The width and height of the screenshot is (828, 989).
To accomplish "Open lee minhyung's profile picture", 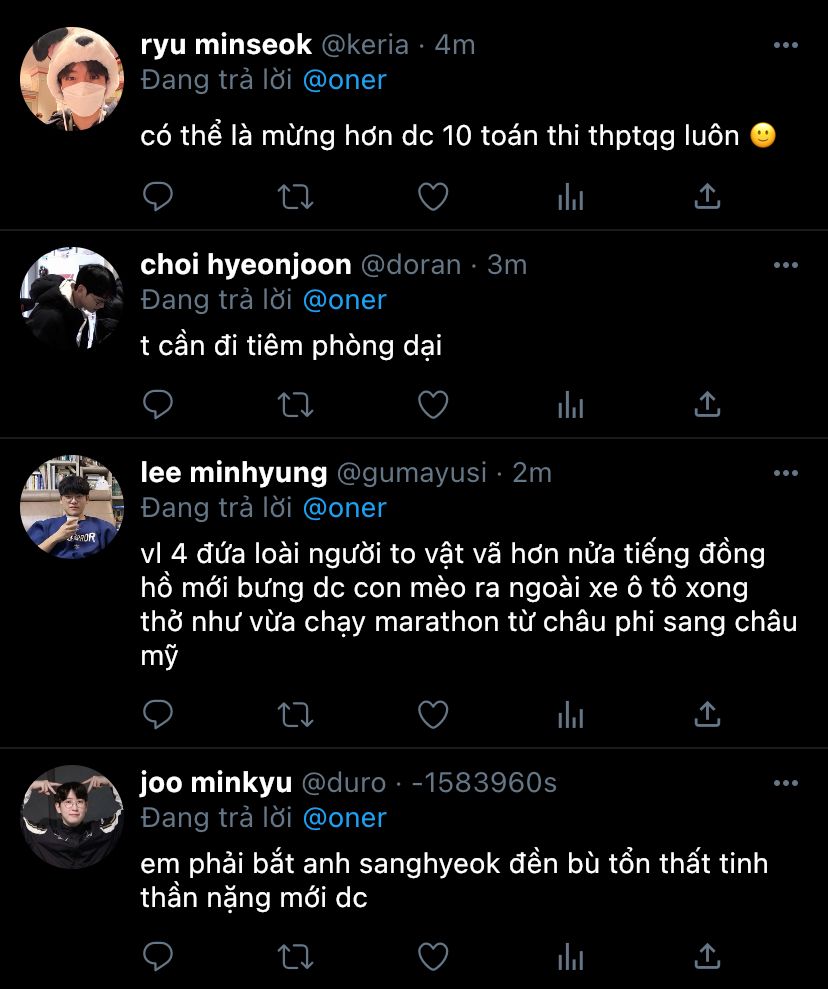I will pos(71,507).
